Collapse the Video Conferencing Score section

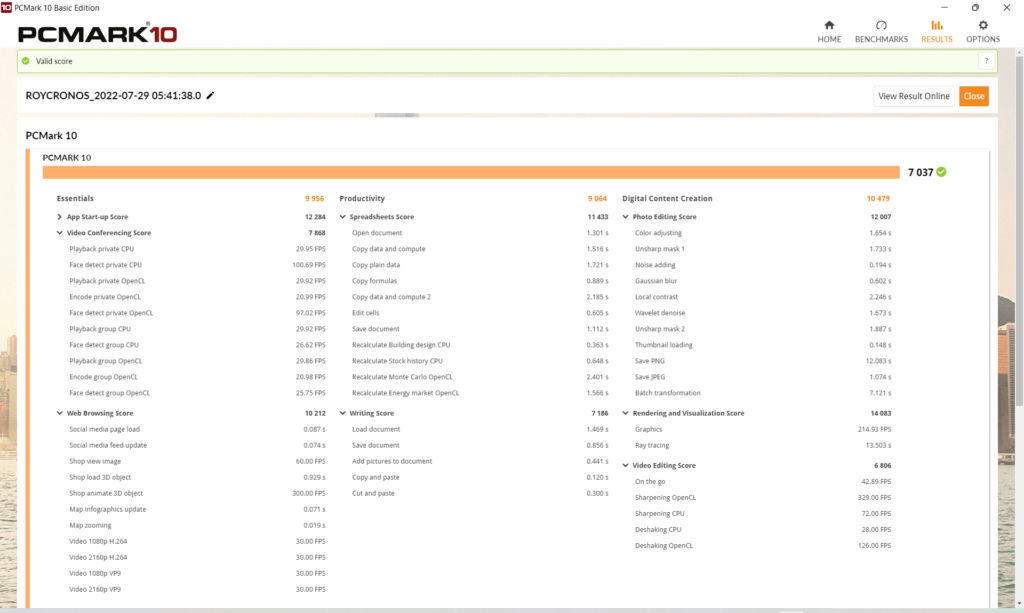pyautogui.click(x=59, y=233)
